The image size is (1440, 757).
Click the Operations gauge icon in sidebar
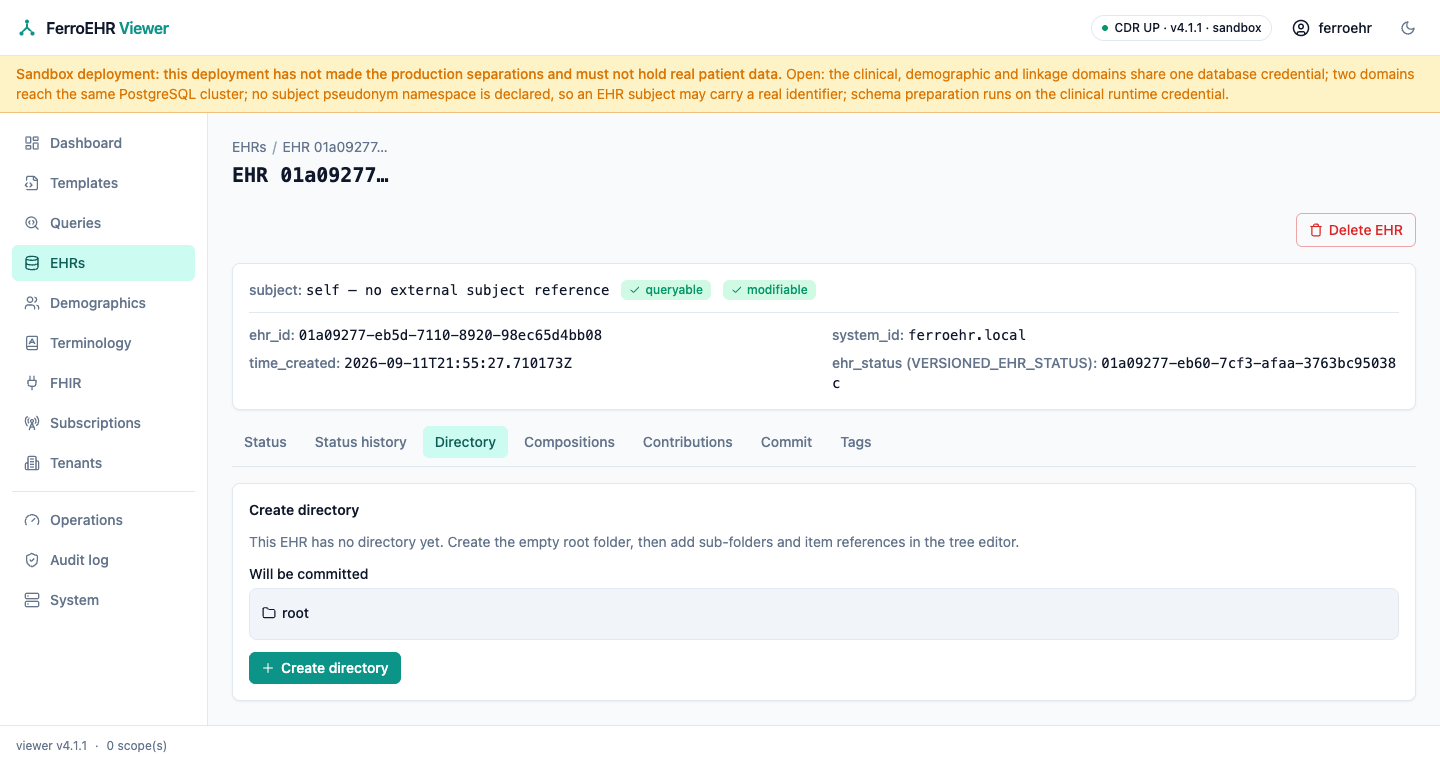pyautogui.click(x=32, y=520)
